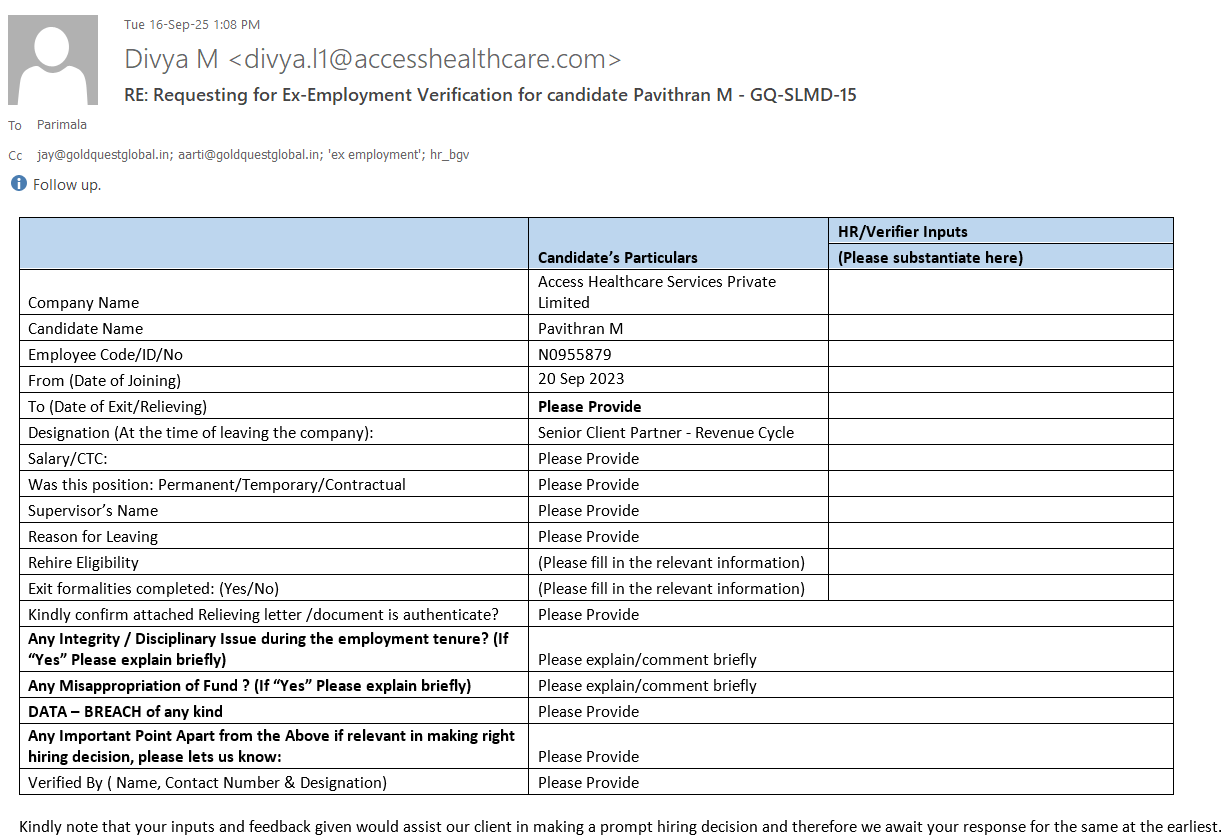Click the closing Kindly note paragraph
Viewport: 1227px width, 840px height.
(620, 826)
